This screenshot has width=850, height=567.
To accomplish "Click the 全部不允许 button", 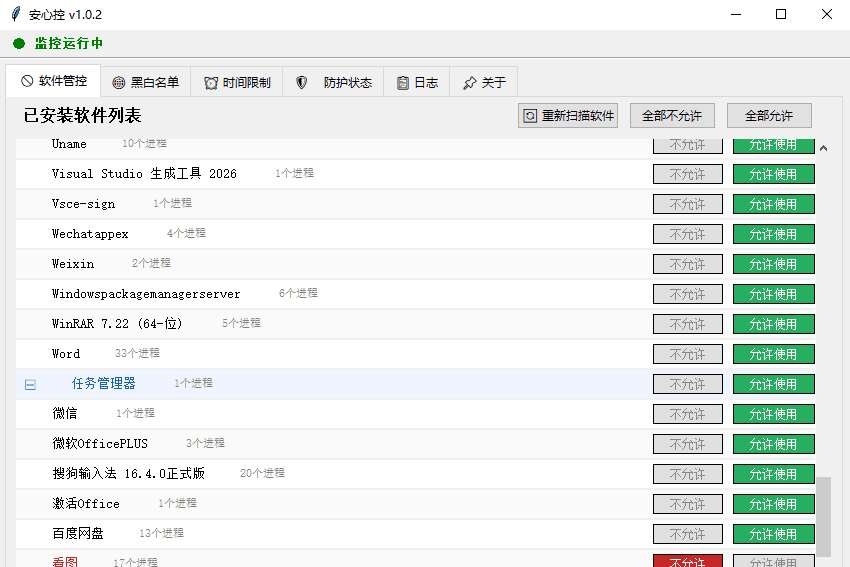I will point(672,115).
